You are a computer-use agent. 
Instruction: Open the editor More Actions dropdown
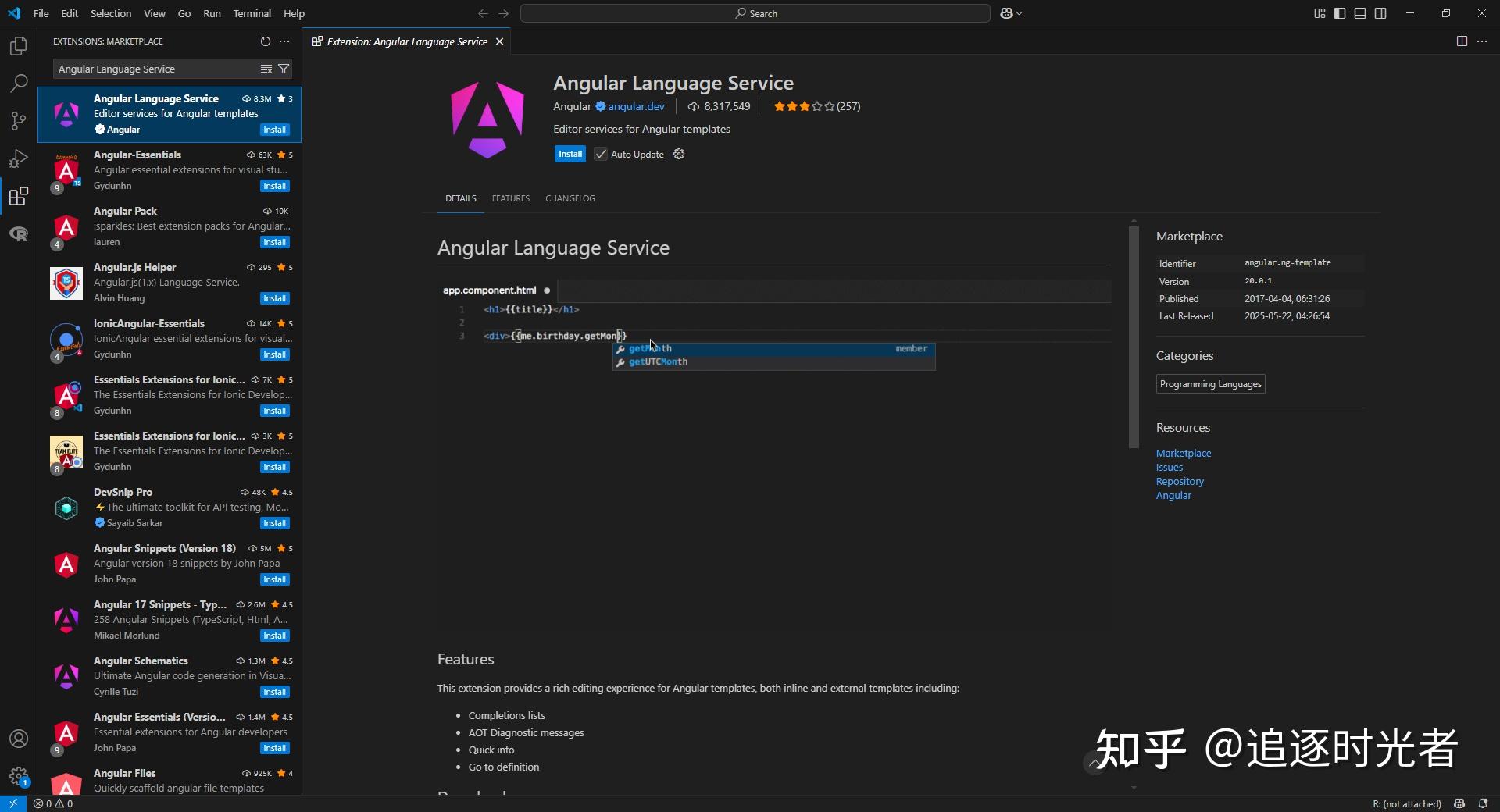pyautogui.click(x=1483, y=41)
